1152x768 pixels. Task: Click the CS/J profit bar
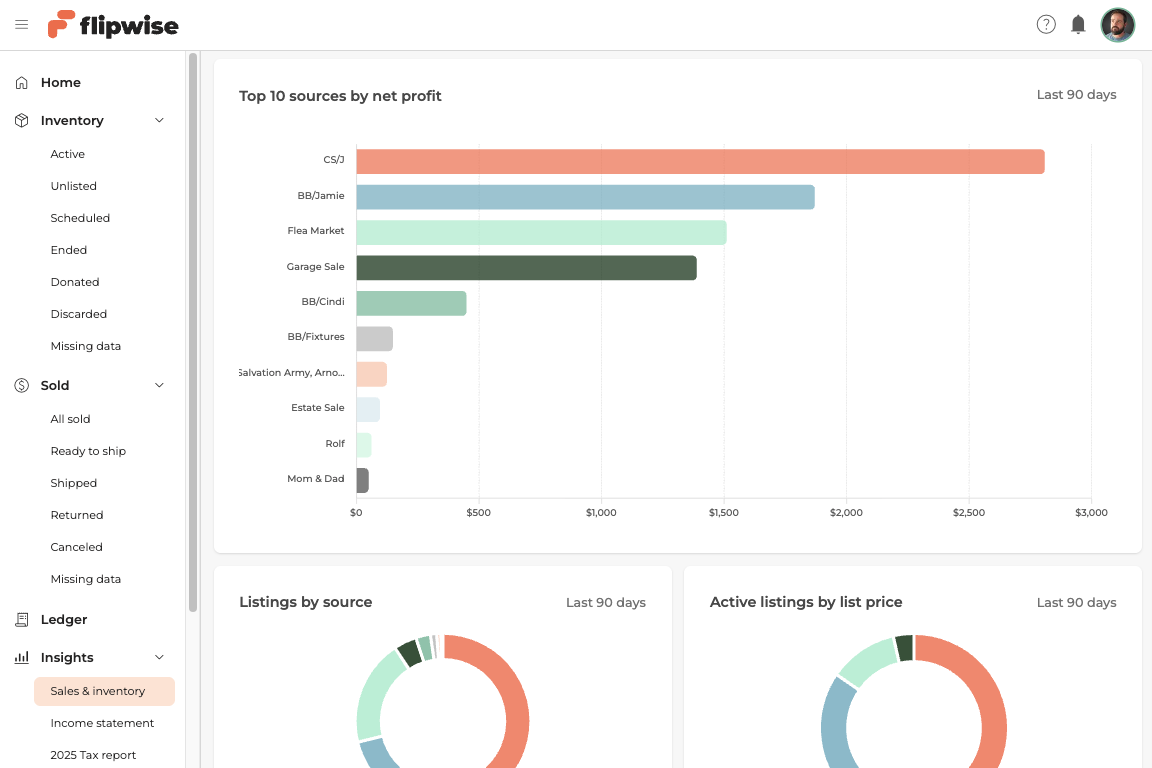coord(700,162)
